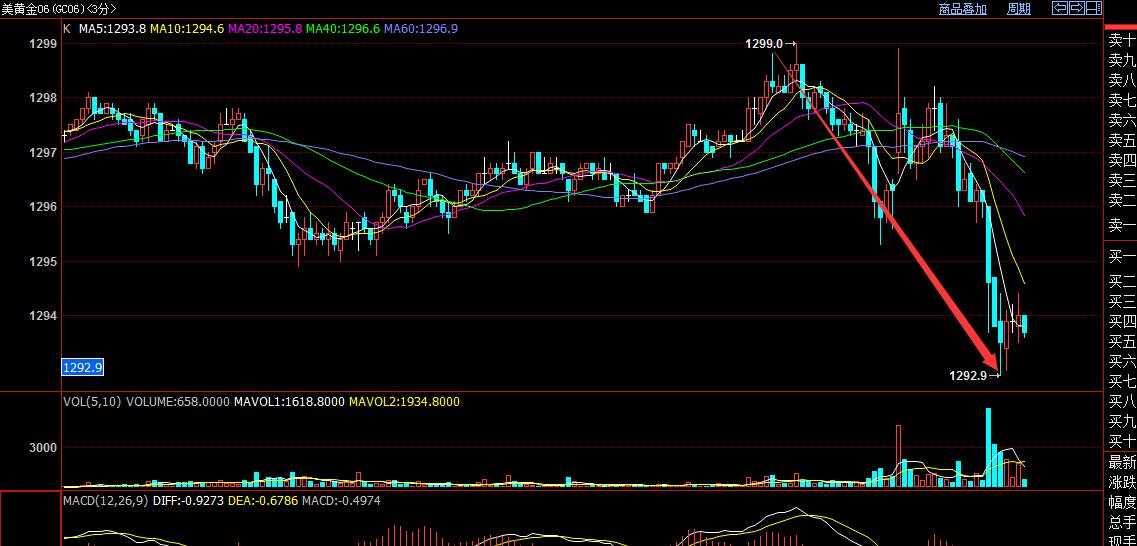Viewport: 1137px width, 546px height.
Task: Click the blue 1292.9 current price tag
Action: 83,368
